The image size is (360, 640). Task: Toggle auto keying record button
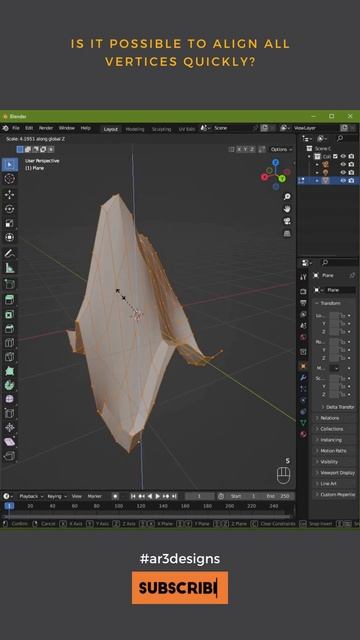(116, 496)
